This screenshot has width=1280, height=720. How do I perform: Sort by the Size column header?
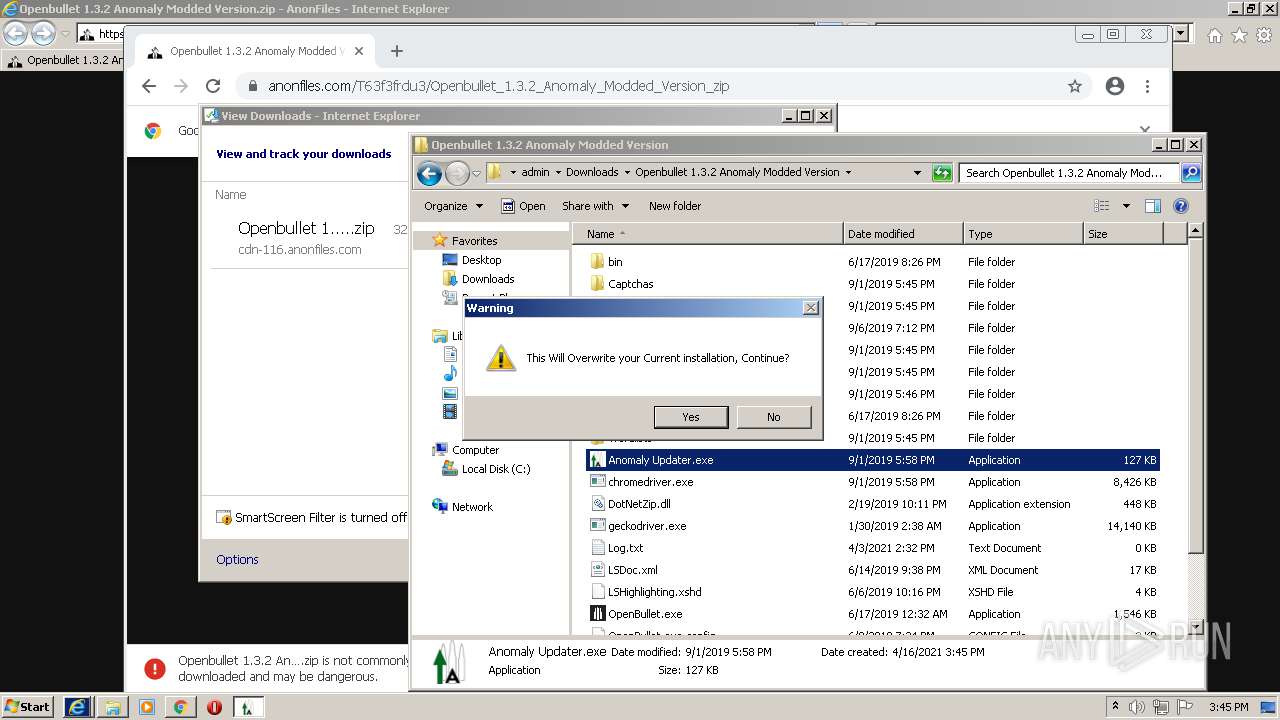point(1124,234)
